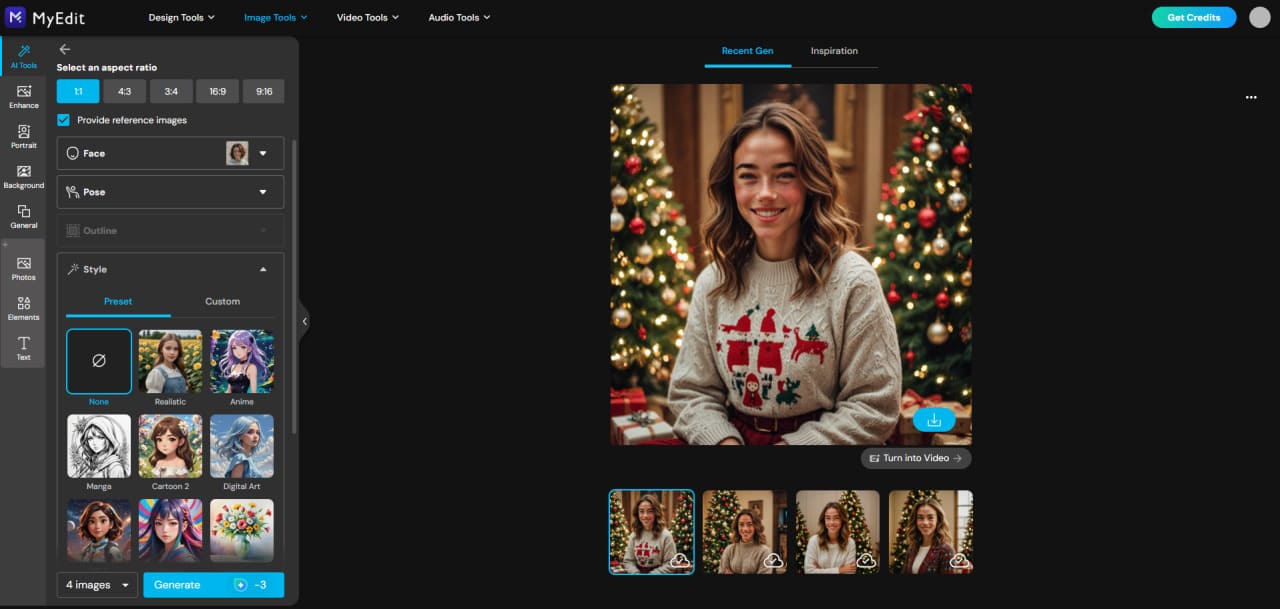Disable the Provide reference images checkbox
1280x609 pixels.
click(x=63, y=119)
